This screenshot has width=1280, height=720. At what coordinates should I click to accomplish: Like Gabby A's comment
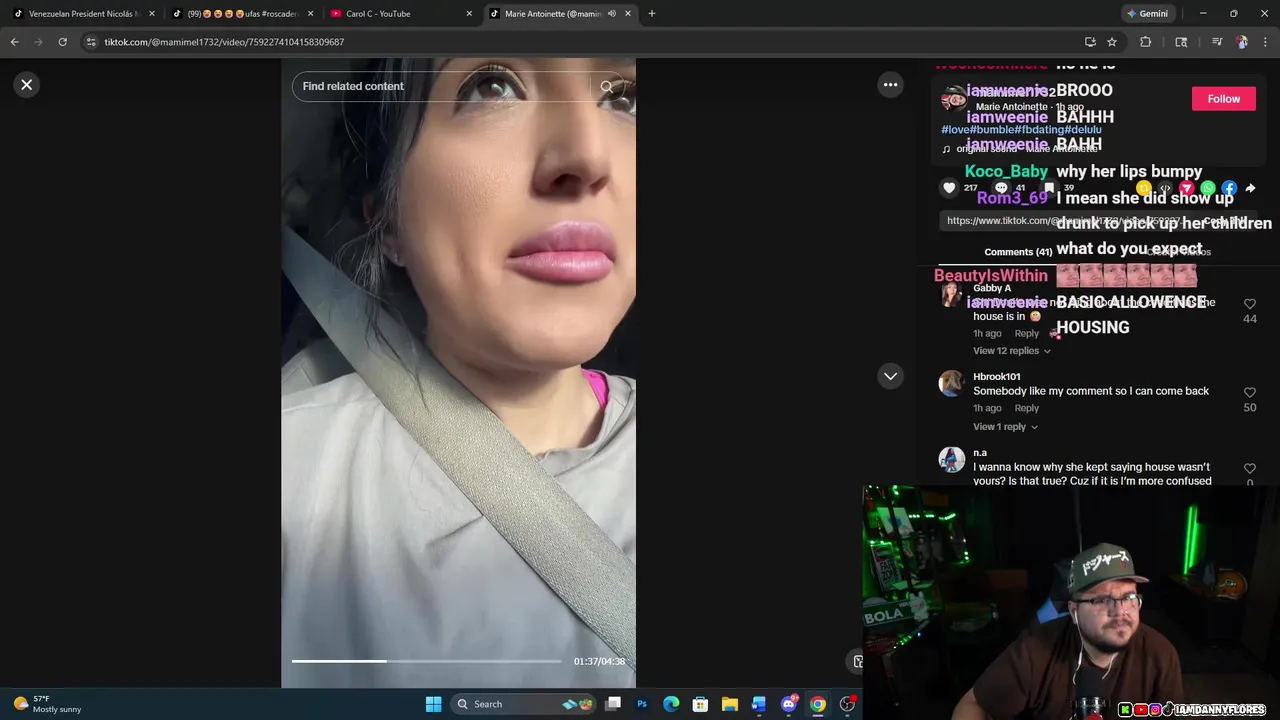coord(1250,304)
